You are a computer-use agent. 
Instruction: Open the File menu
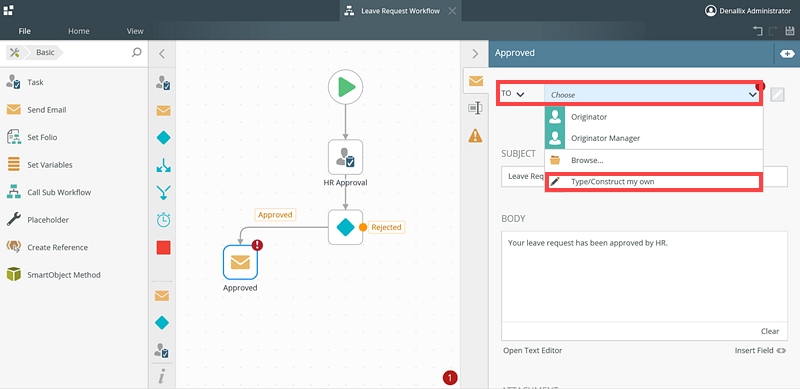pyautogui.click(x=24, y=31)
